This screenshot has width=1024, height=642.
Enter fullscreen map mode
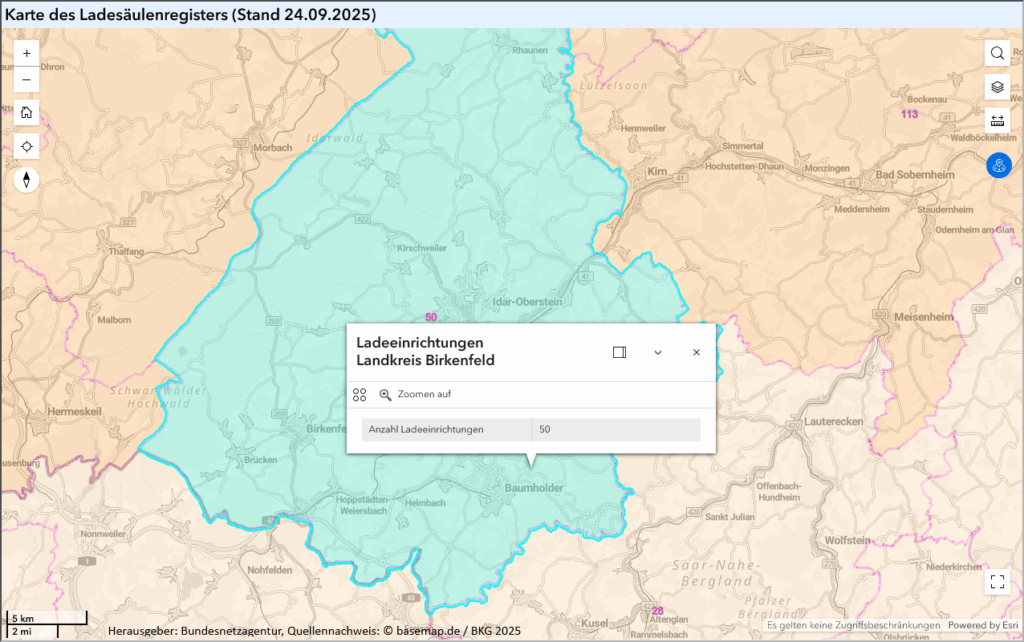997,582
